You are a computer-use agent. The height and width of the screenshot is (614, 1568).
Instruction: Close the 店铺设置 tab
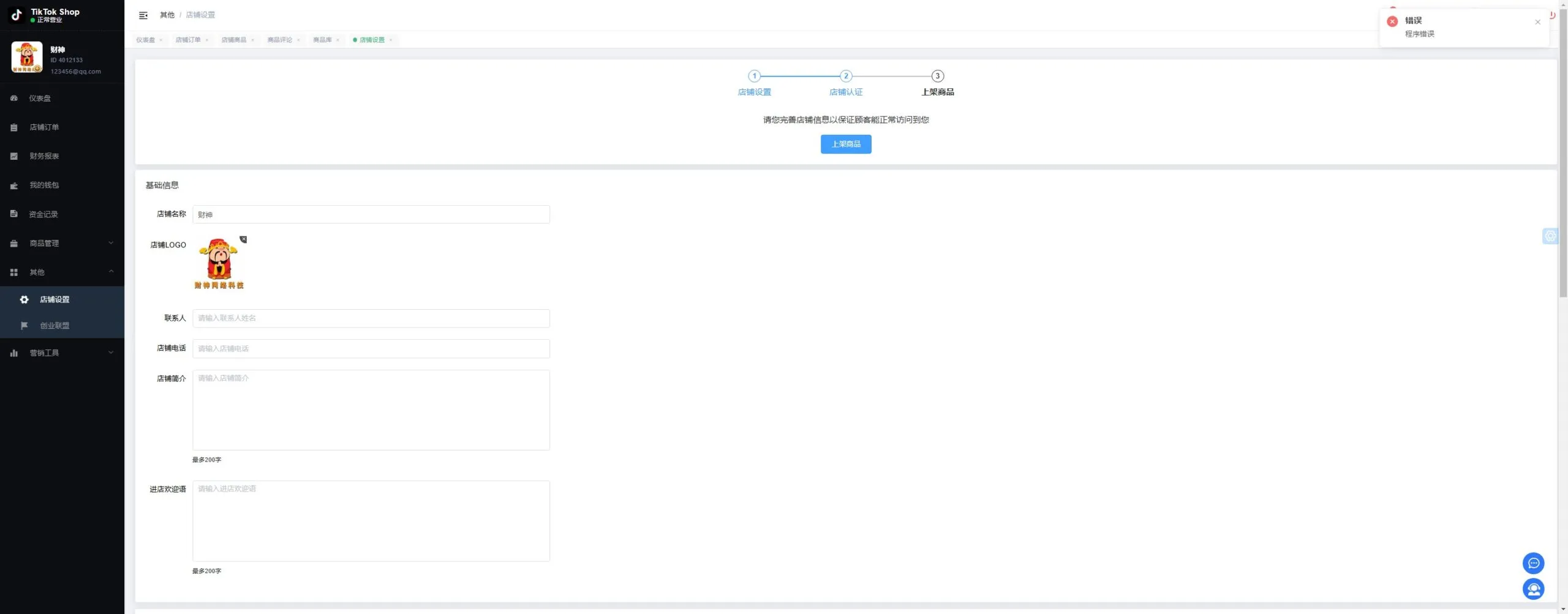(391, 40)
